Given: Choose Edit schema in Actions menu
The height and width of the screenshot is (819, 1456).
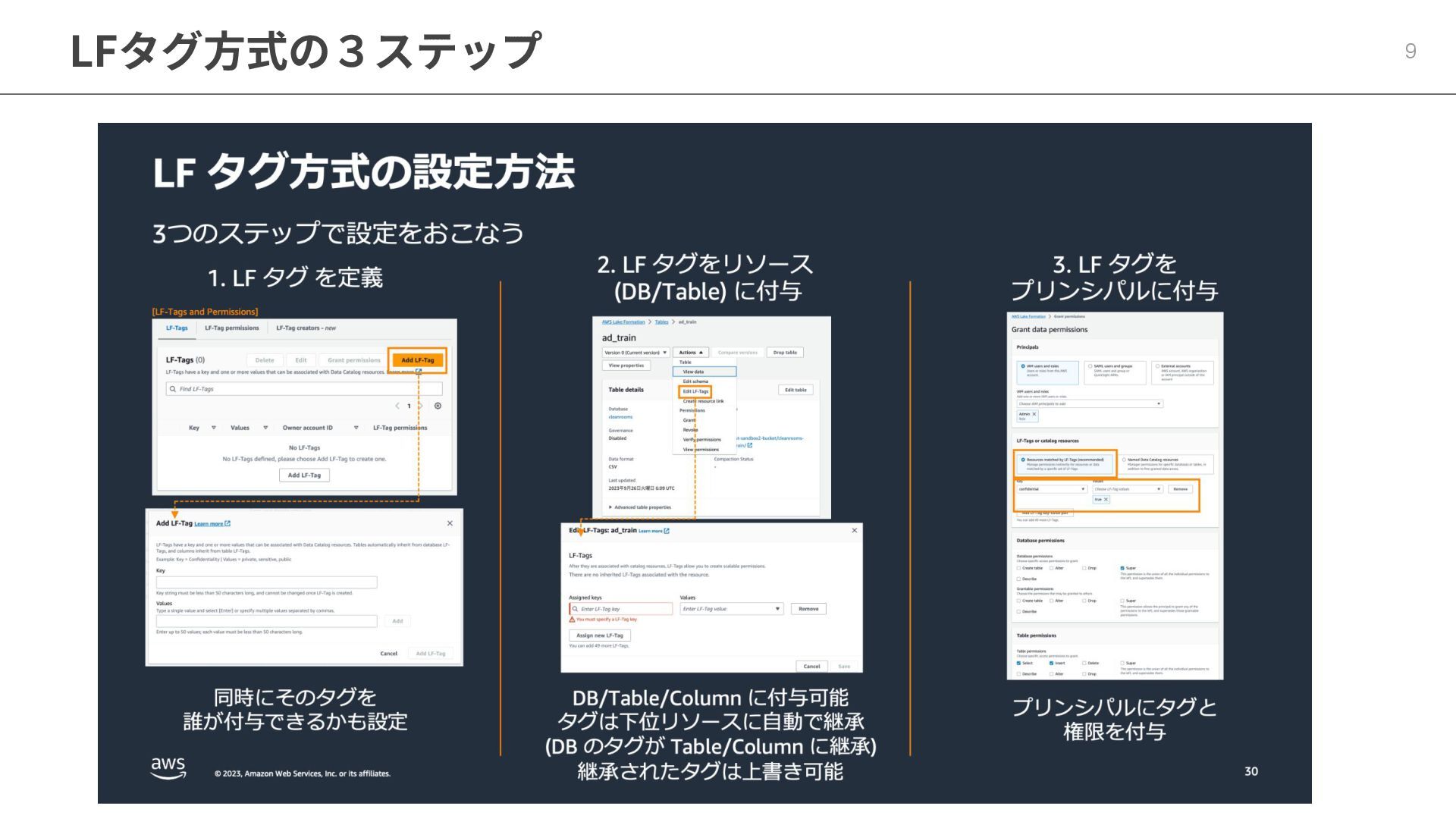Looking at the screenshot, I should pyautogui.click(x=695, y=381).
